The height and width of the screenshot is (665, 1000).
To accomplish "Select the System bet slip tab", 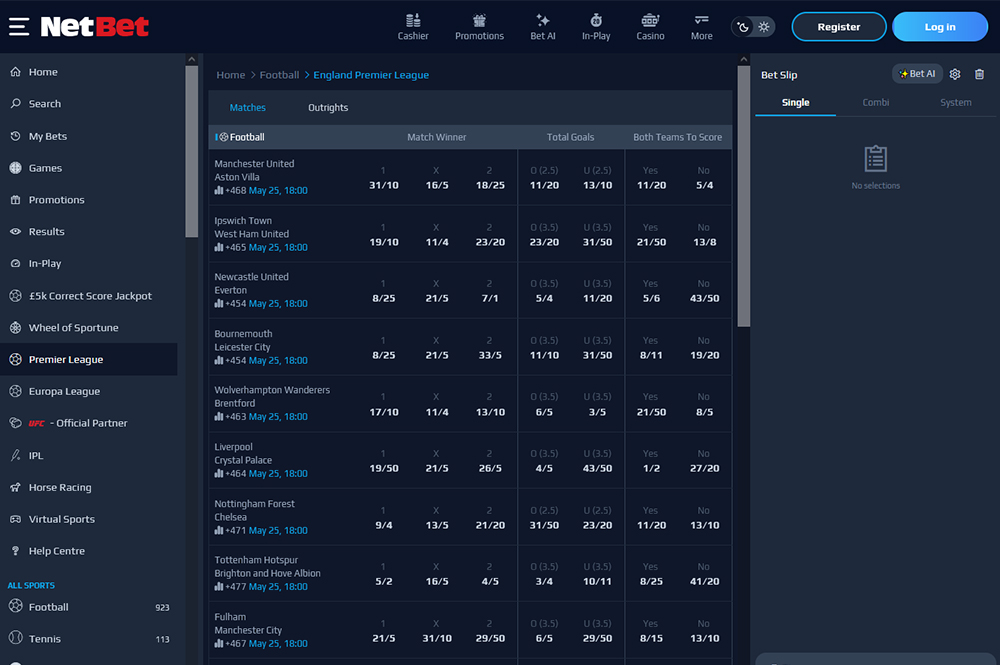I will tap(955, 103).
